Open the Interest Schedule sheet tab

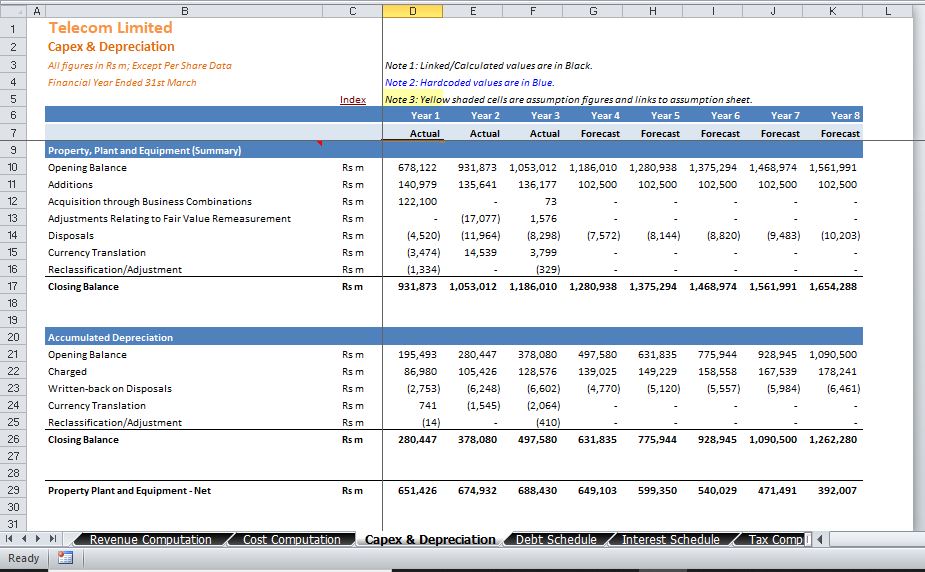670,539
